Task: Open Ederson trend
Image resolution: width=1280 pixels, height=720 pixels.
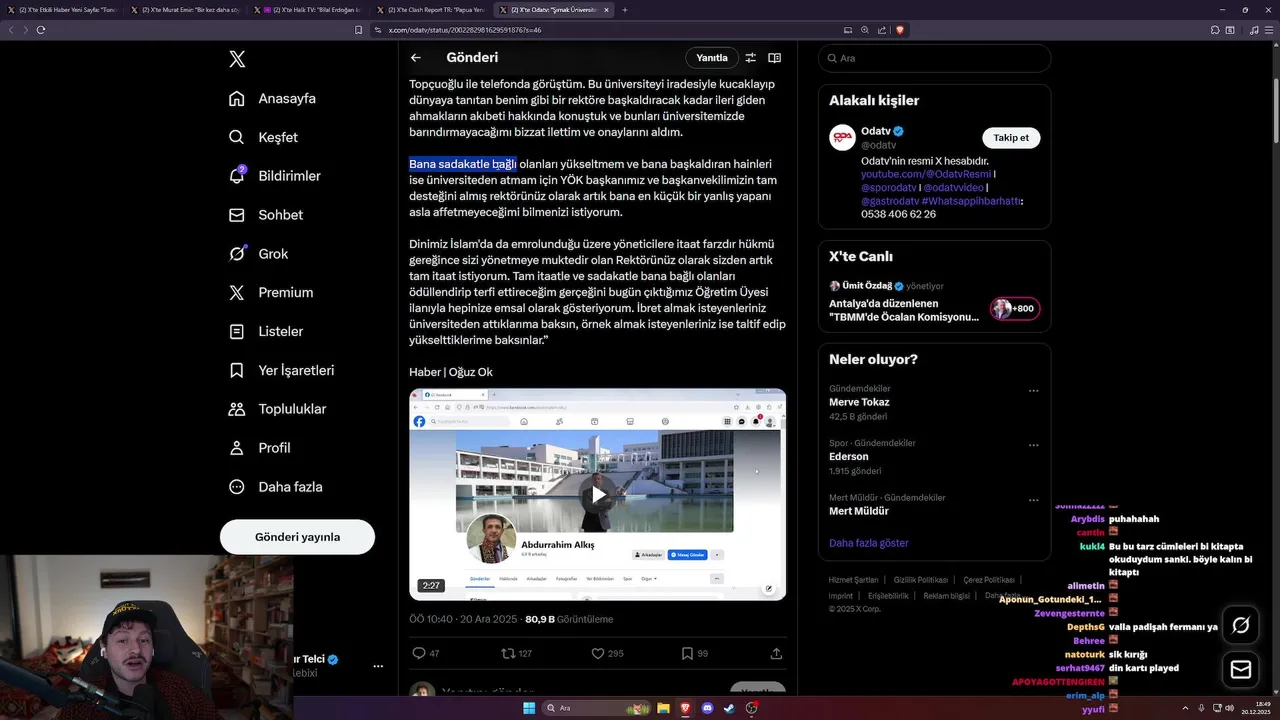Action: tap(848, 457)
